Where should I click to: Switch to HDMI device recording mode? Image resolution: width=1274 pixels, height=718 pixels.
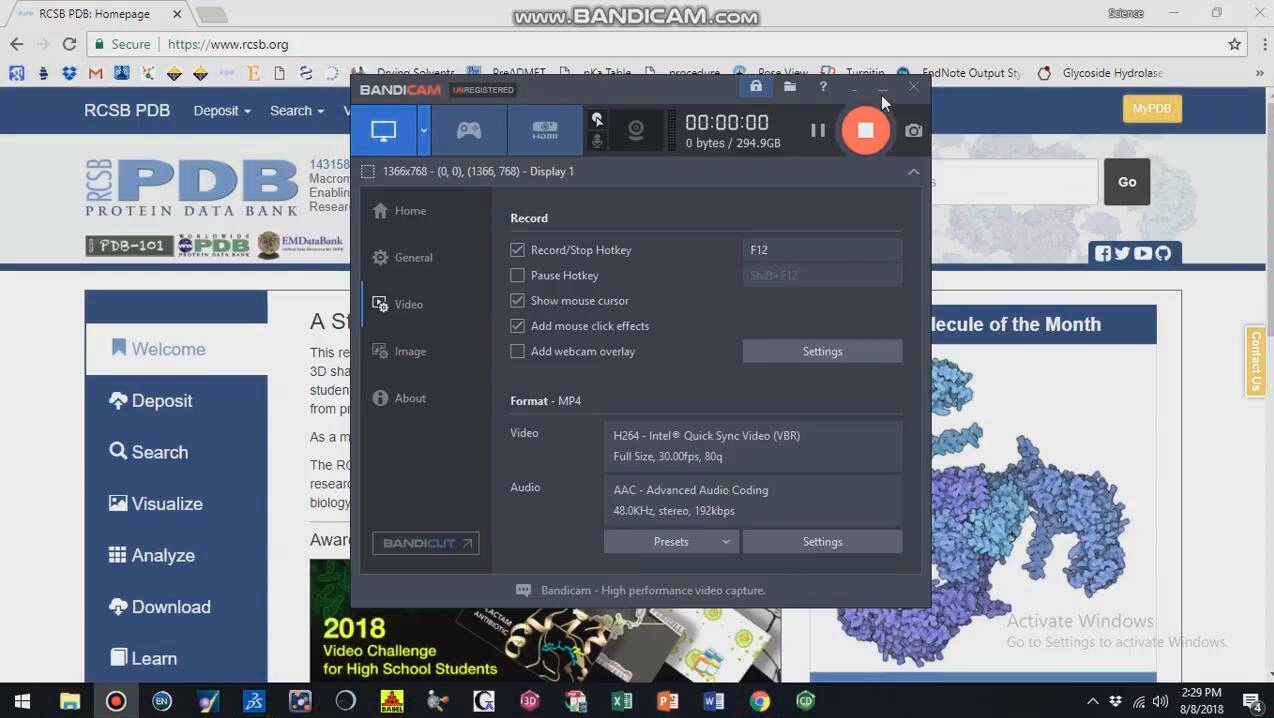coord(545,130)
